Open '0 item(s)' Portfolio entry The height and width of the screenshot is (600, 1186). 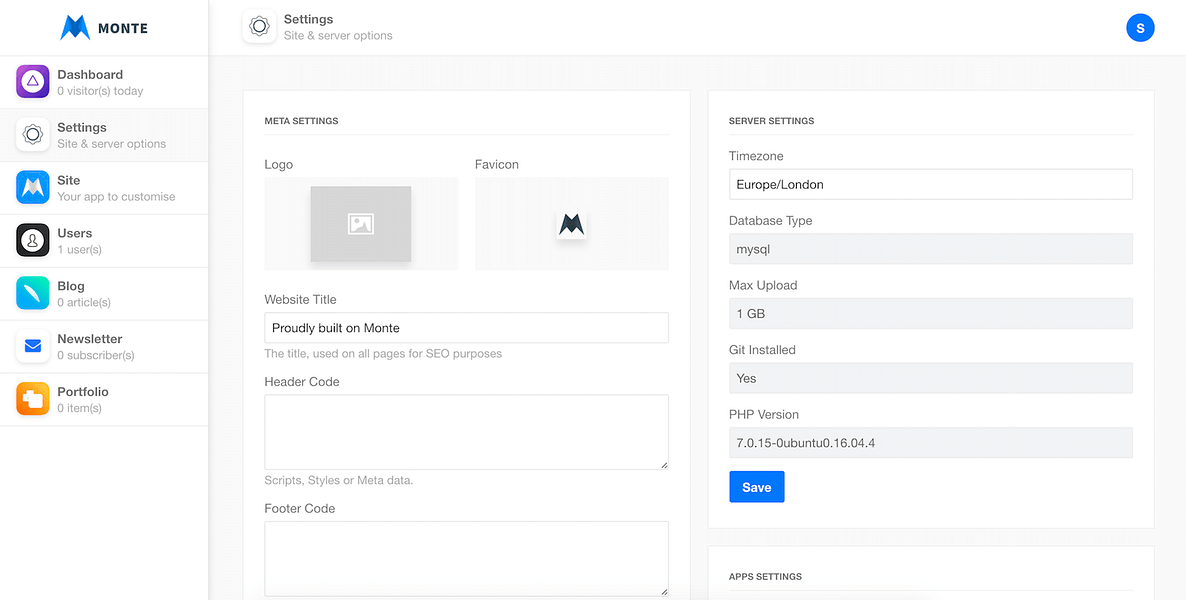104,399
